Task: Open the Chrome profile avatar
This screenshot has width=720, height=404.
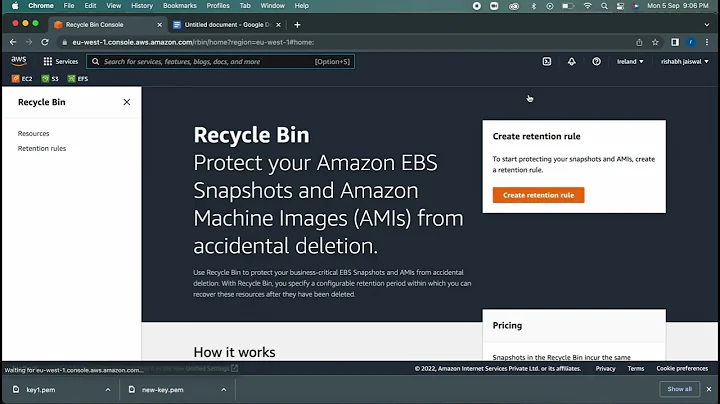Action: [691, 42]
